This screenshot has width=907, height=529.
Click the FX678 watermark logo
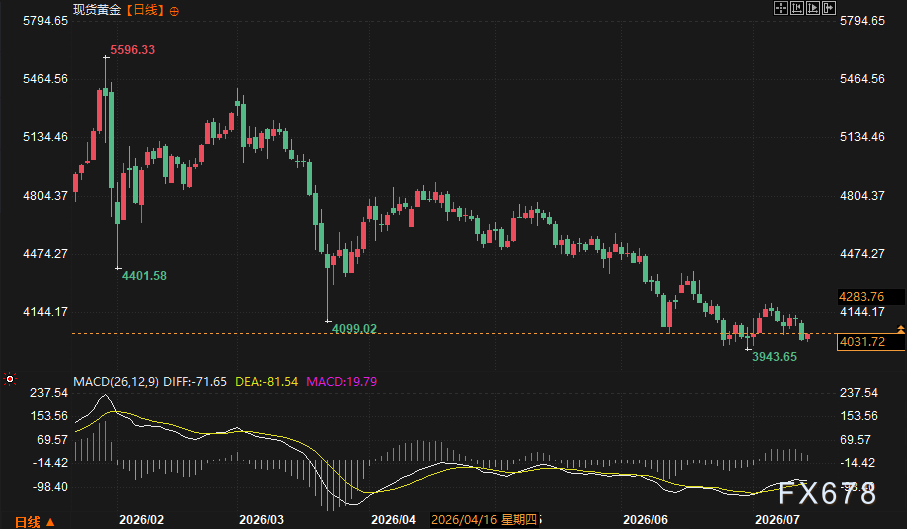coord(827,494)
